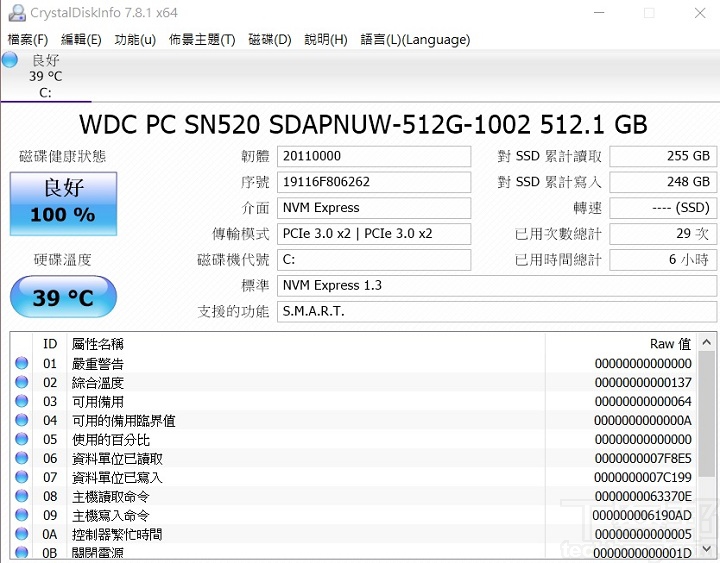Select the 可用備用 attribute name

(x=98, y=401)
